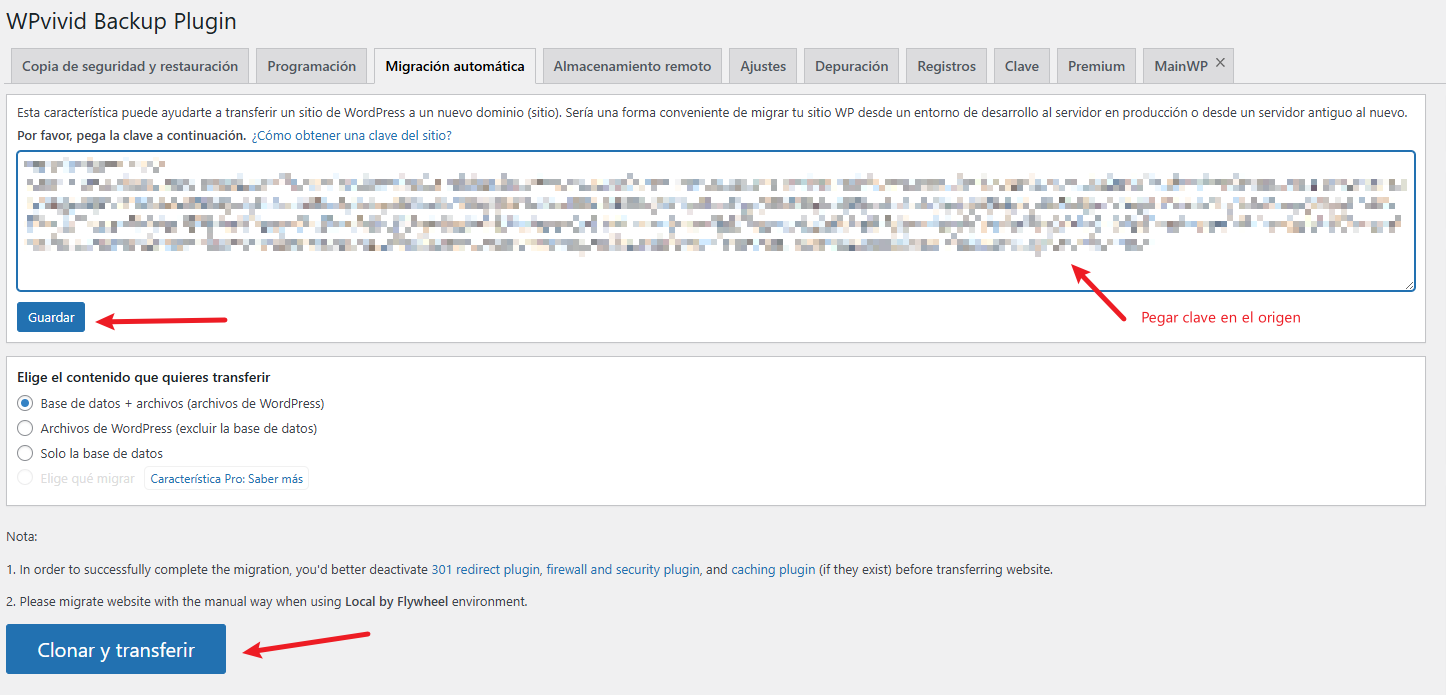Switch to the Clave tab
Screen dimensions: 1446x695
[x=1021, y=67]
